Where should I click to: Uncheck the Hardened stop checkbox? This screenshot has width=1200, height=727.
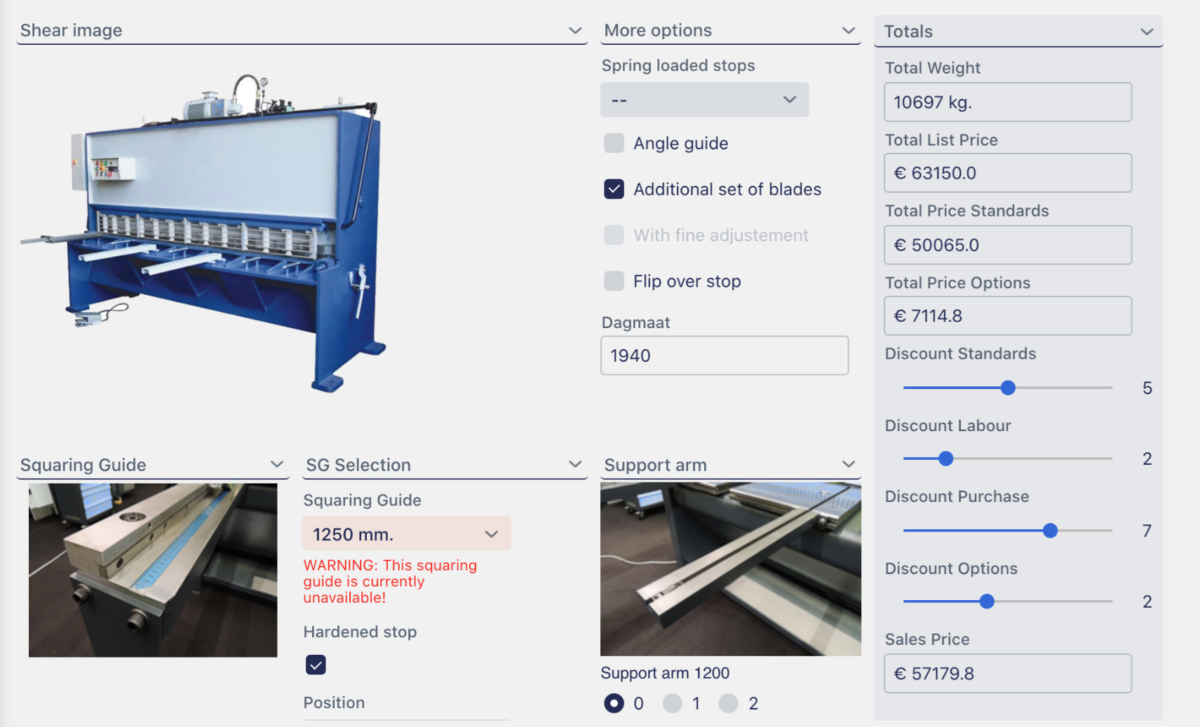pos(316,665)
